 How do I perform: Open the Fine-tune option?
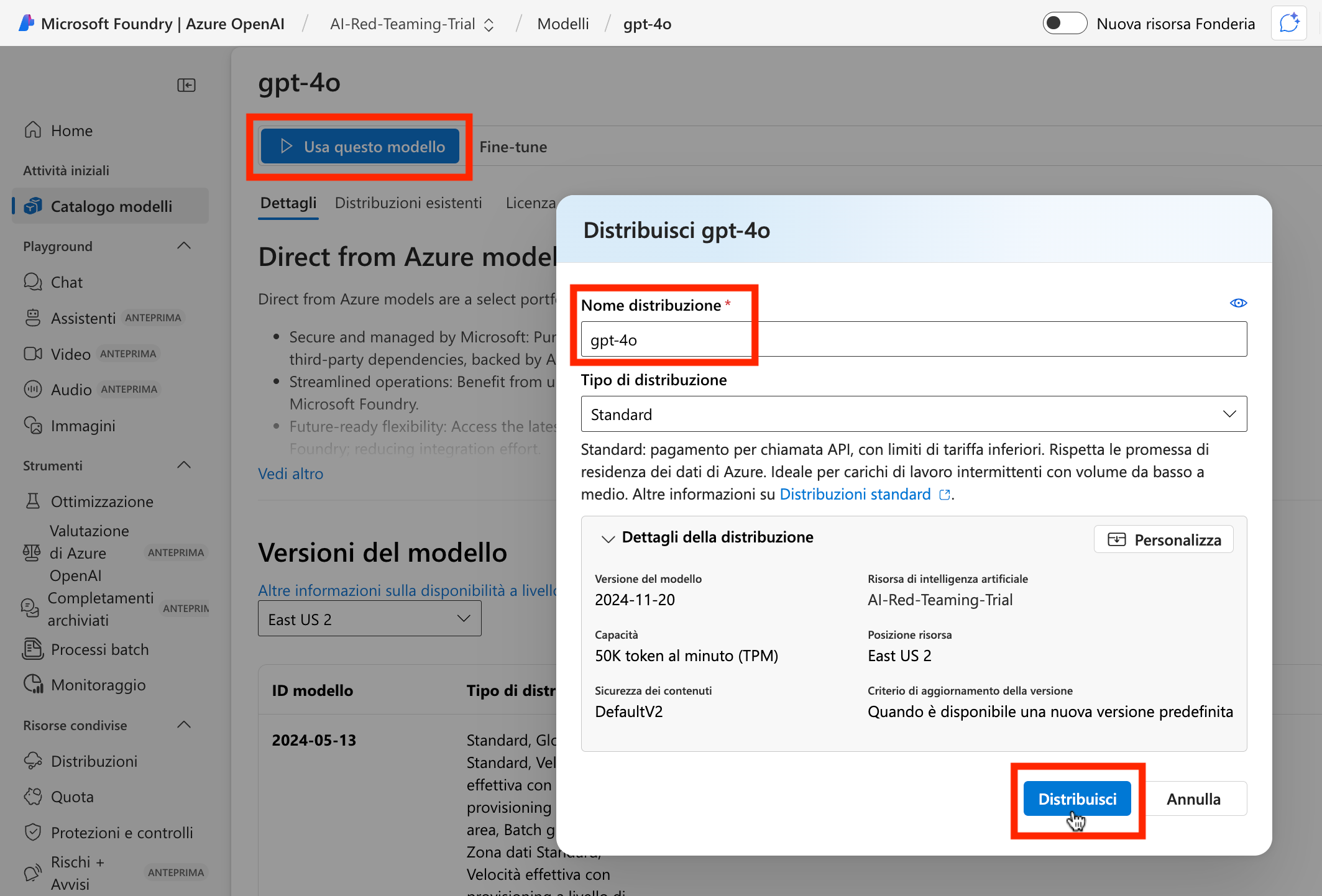pyautogui.click(x=513, y=147)
